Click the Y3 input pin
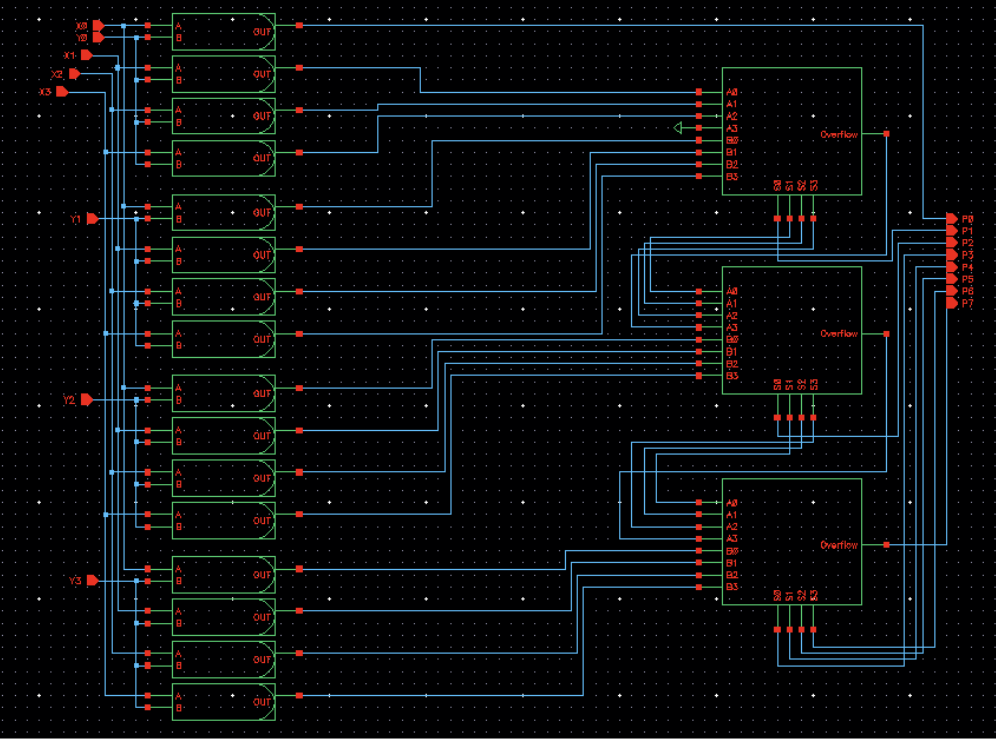Image resolution: width=996 pixels, height=740 pixels. point(92,581)
